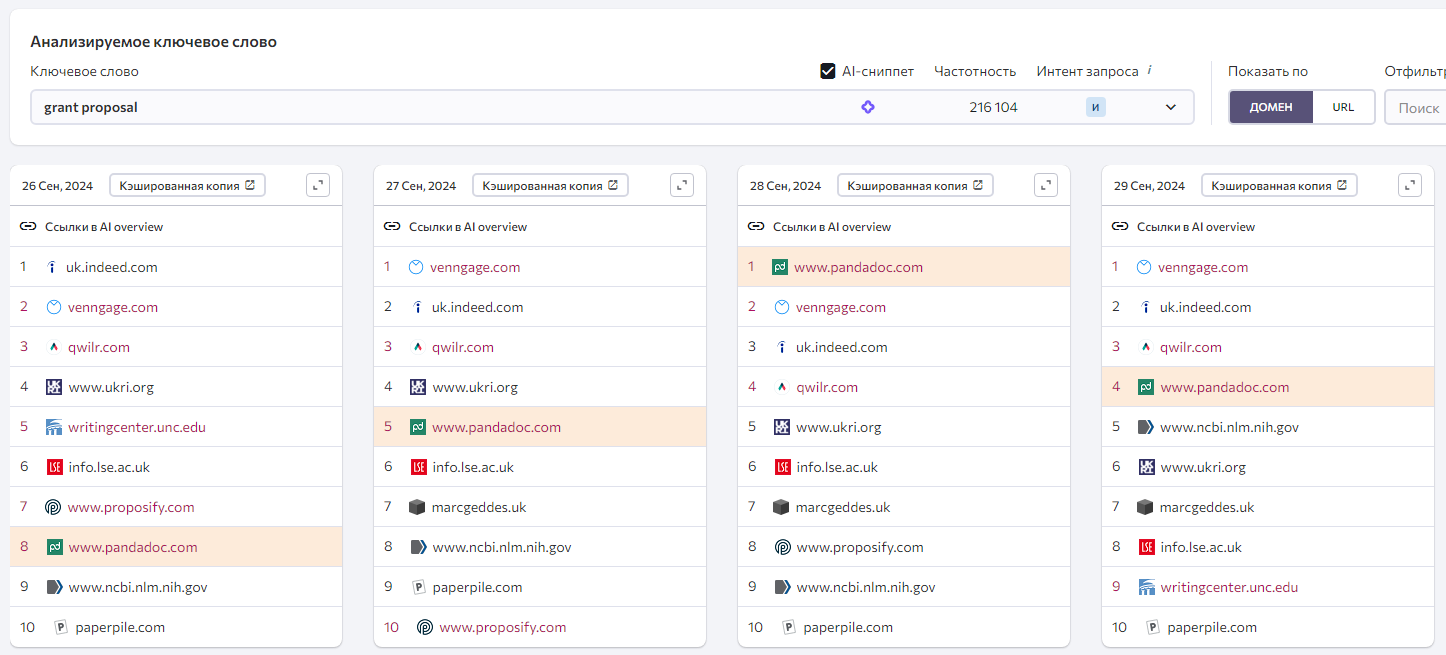The height and width of the screenshot is (655, 1446).
Task: Click link icon in 27 Сен AI overview header
Action: pos(392,227)
